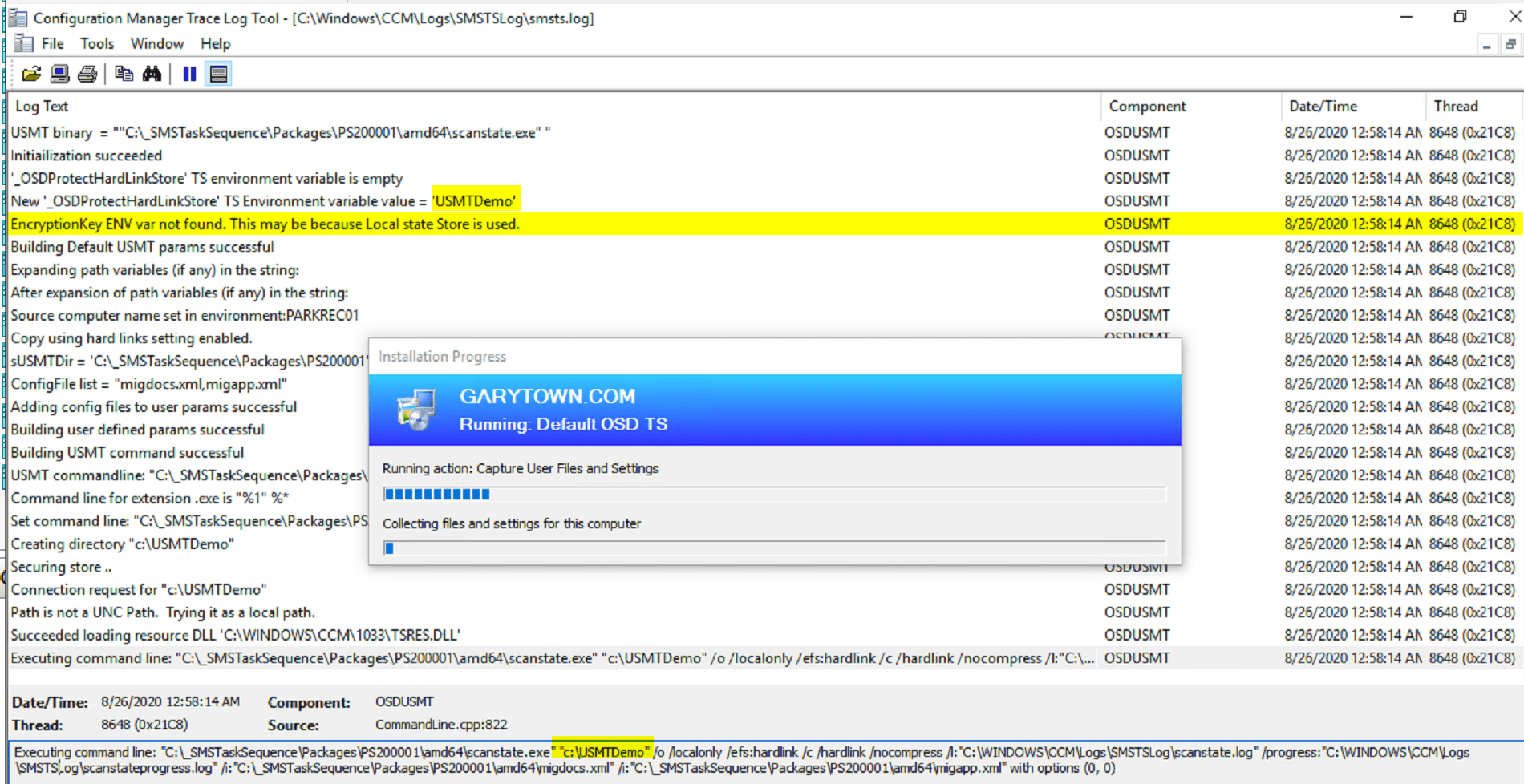Click the Copy to clipboard icon
The height and width of the screenshot is (784, 1524).
(124, 75)
